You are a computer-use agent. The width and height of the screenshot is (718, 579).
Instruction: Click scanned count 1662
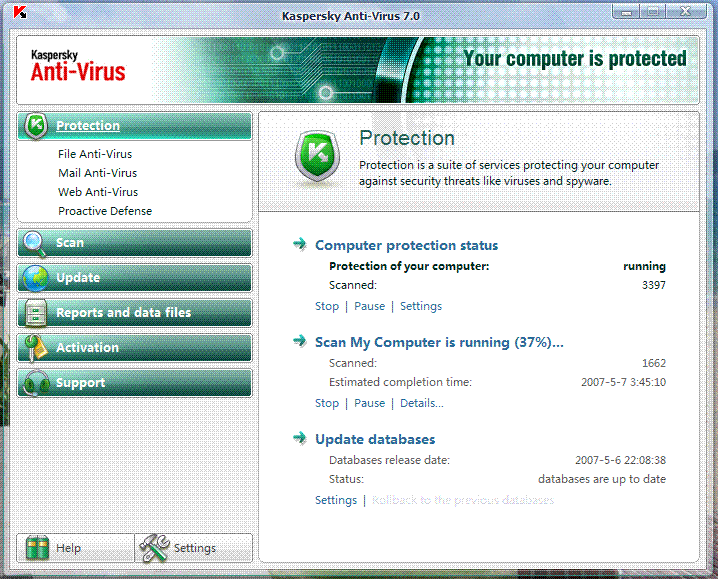653,363
